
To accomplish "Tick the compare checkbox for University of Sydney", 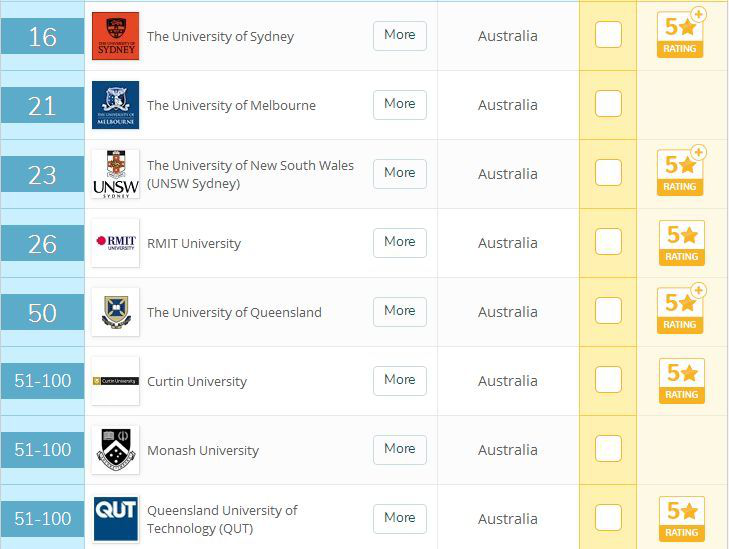I will pyautogui.click(x=608, y=35).
